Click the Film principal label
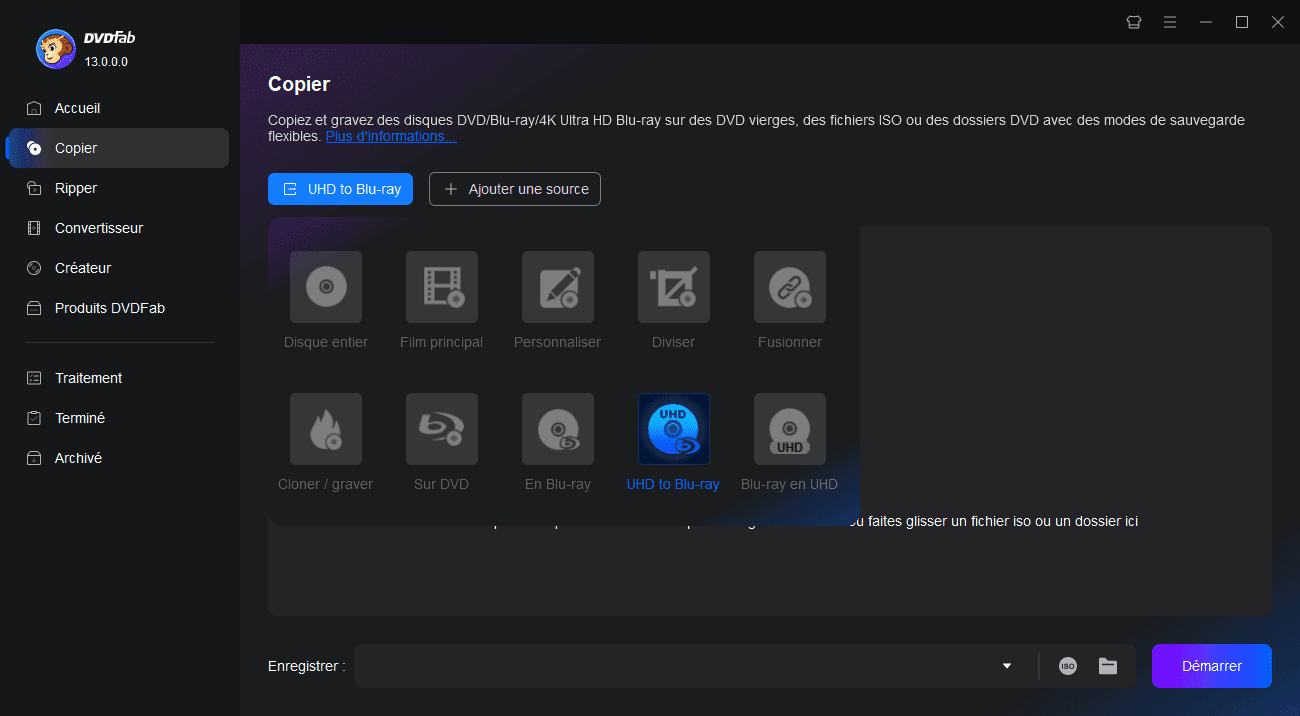This screenshot has height=716, width=1300. click(441, 342)
